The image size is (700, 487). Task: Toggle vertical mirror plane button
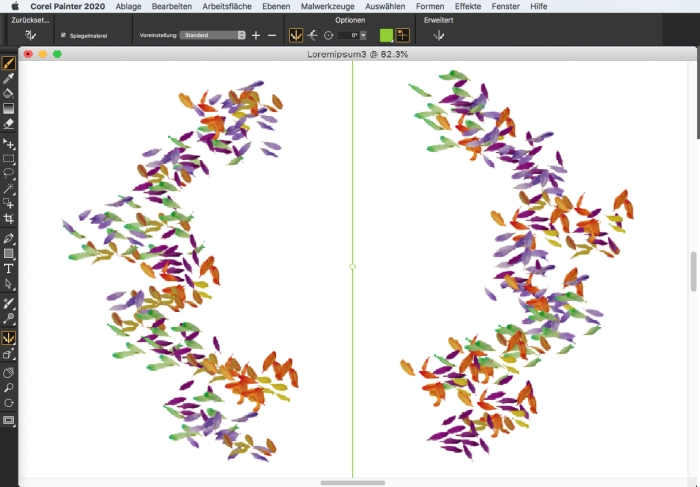(x=296, y=35)
